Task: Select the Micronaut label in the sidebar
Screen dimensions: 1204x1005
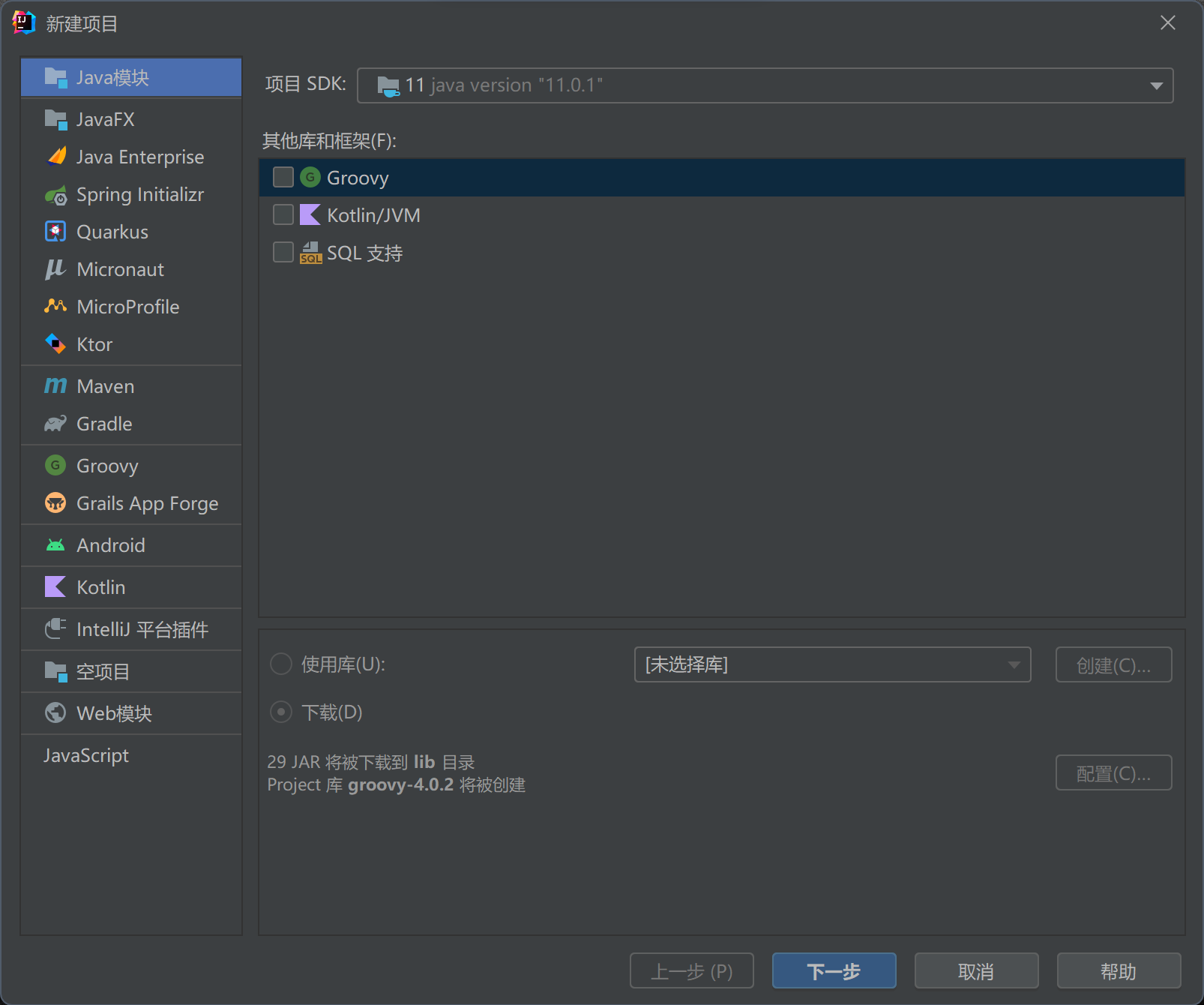Action: (120, 269)
